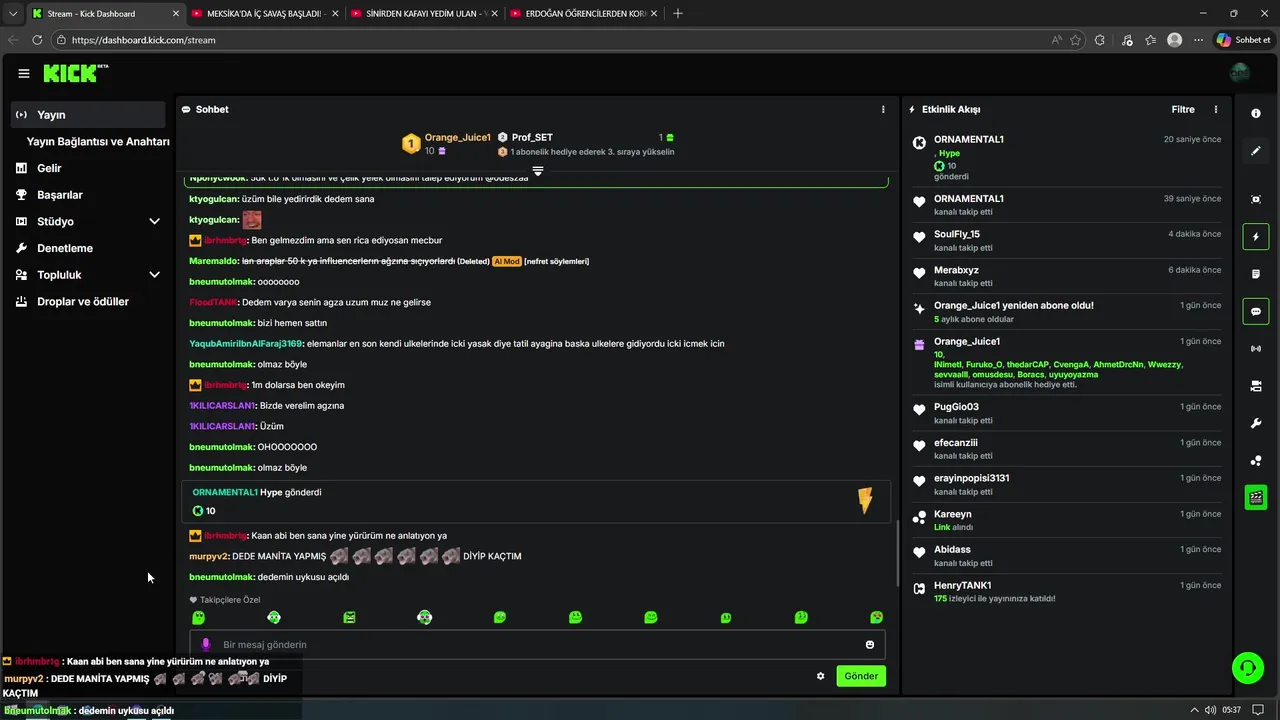Click the green headset support button
1280x720 pixels.
1247,667
